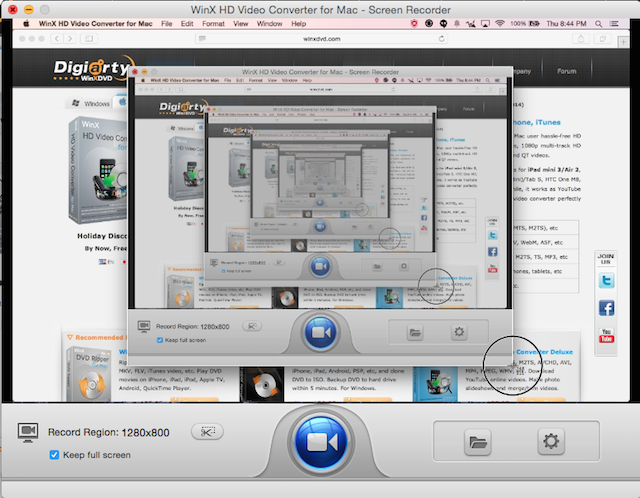Open the Apple menu

tap(26, 24)
